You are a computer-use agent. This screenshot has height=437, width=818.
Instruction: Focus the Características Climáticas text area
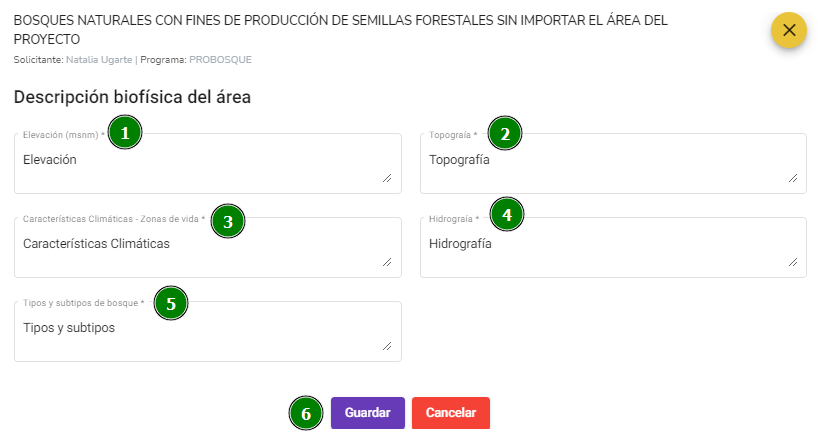(x=208, y=248)
